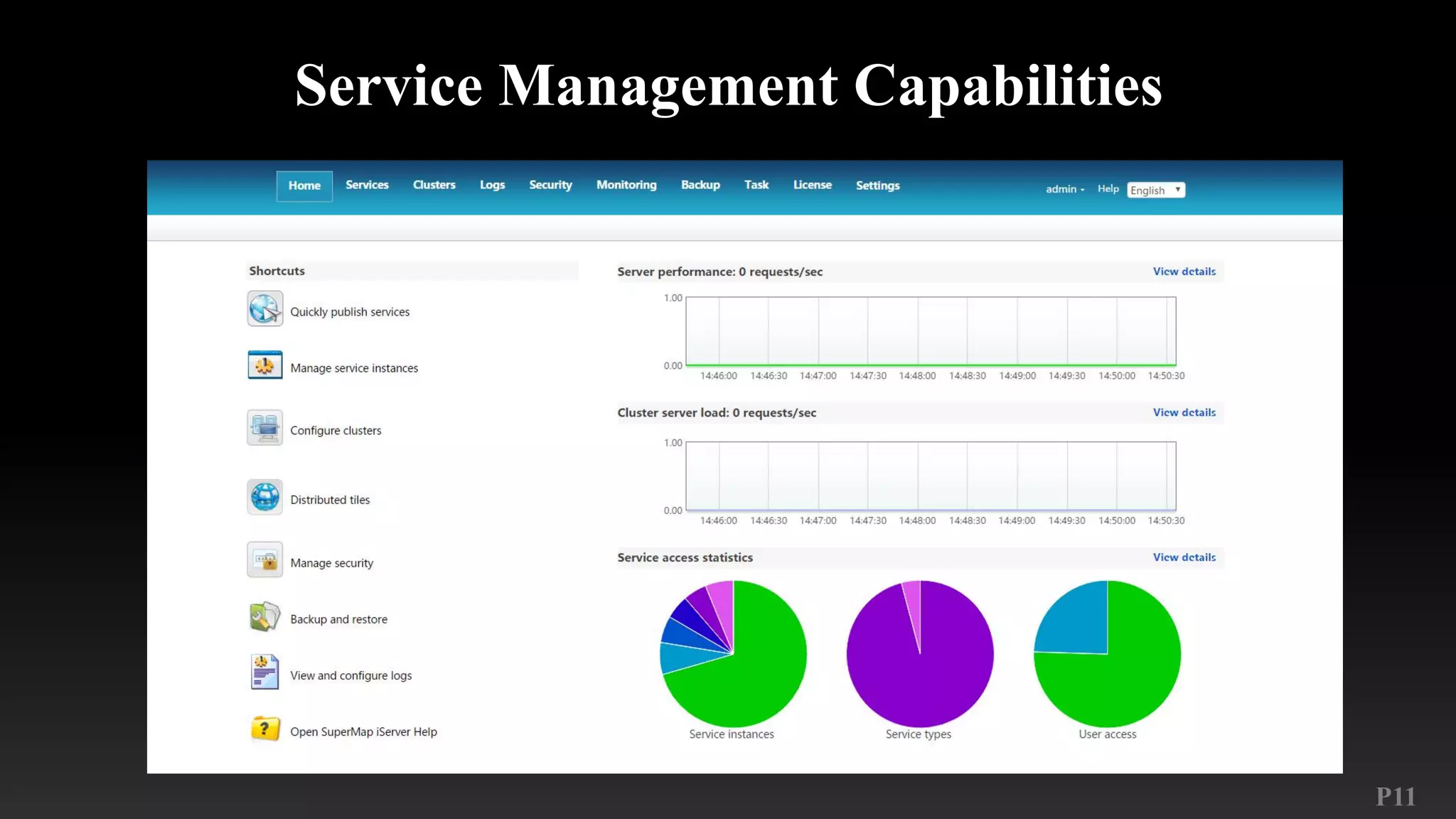The height and width of the screenshot is (819, 1456).
Task: Open Backup and restore link
Action: pos(338,619)
